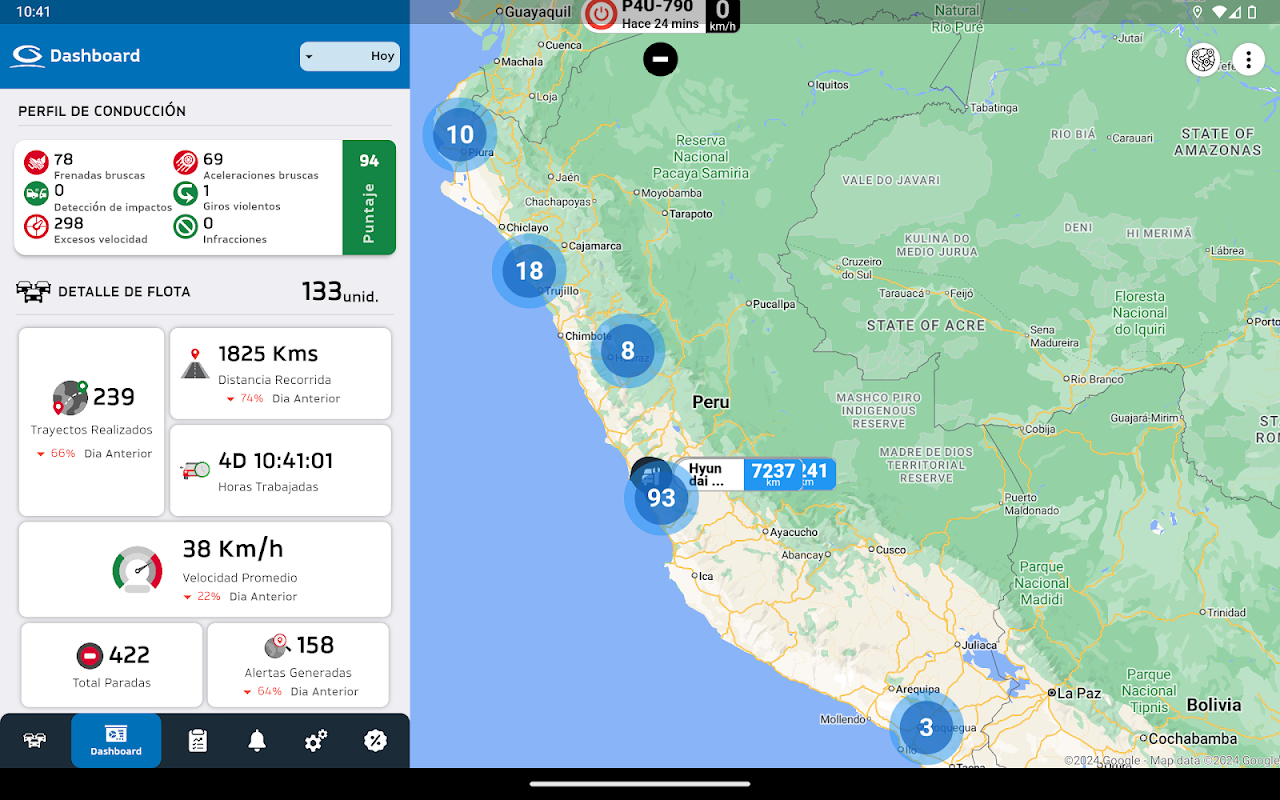Click the stop sign icon in Total Paradas
Image resolution: width=1280 pixels, height=800 pixels.
click(x=90, y=656)
